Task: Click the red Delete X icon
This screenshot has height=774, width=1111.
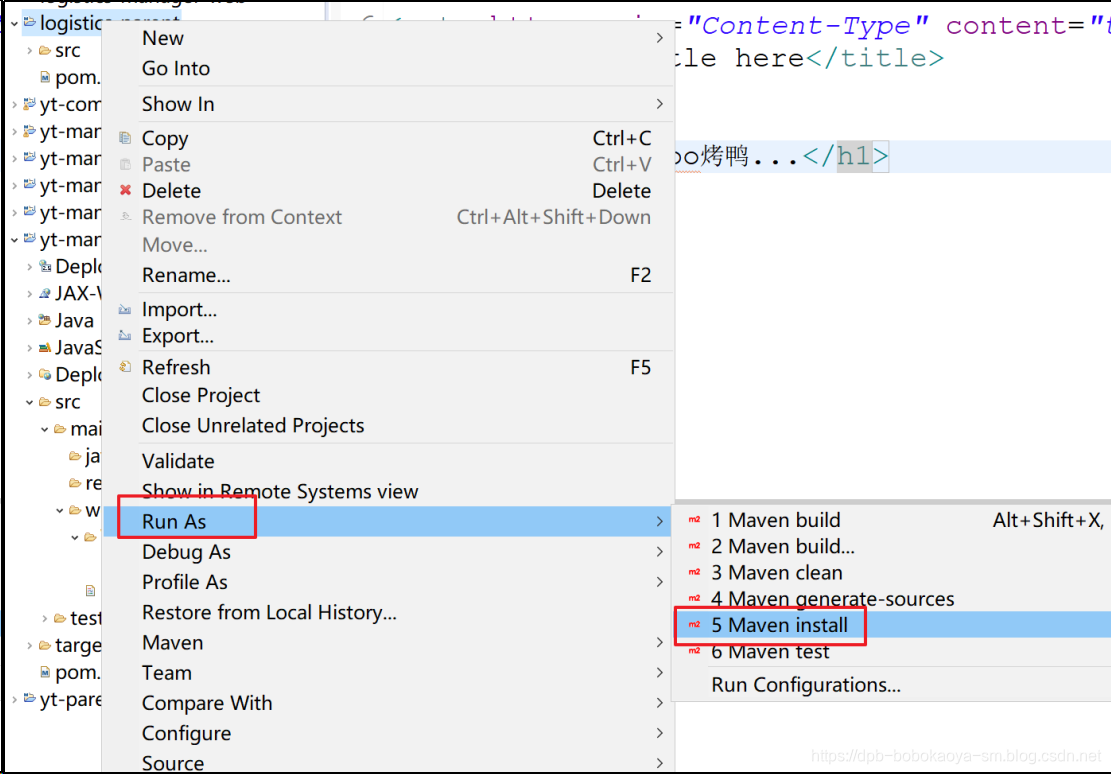Action: [125, 190]
